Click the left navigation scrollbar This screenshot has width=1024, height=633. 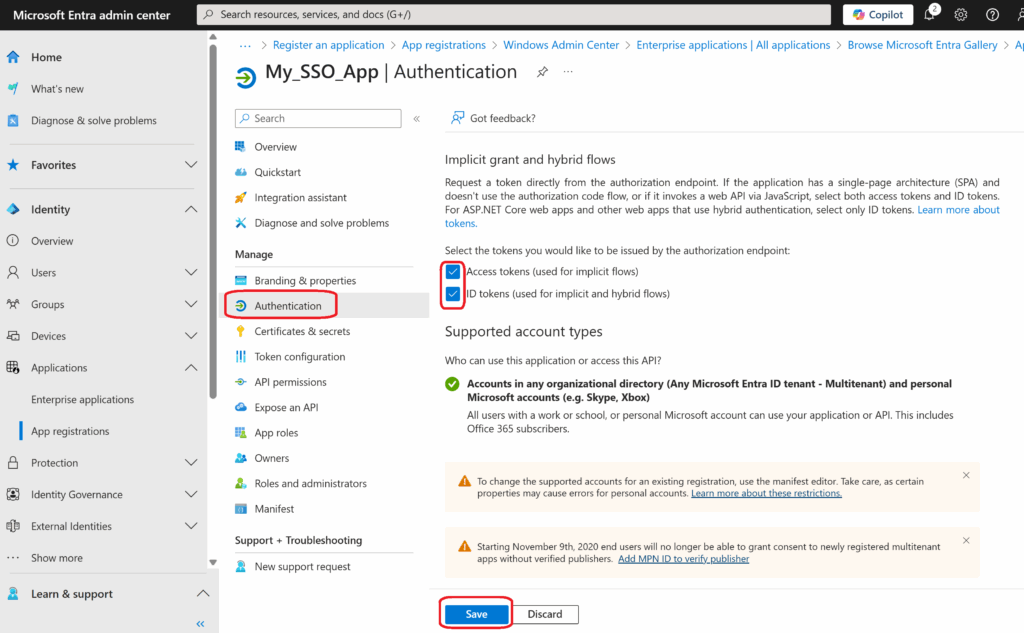coord(213,222)
